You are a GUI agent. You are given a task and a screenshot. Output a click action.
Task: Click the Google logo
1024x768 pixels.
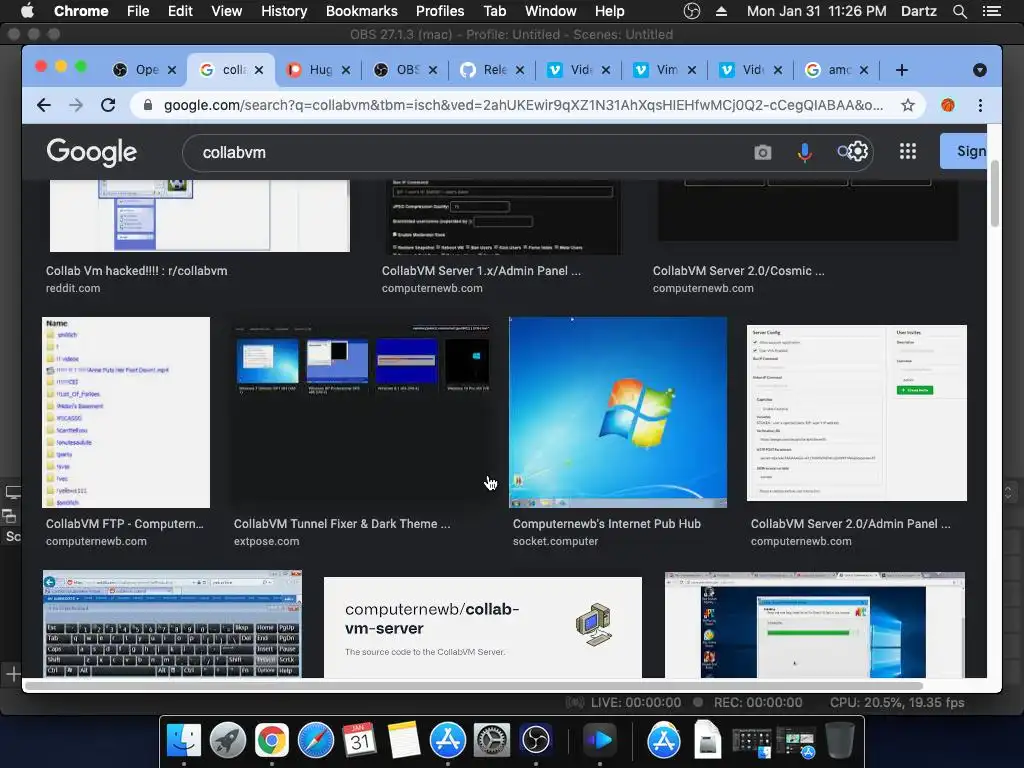point(91,152)
